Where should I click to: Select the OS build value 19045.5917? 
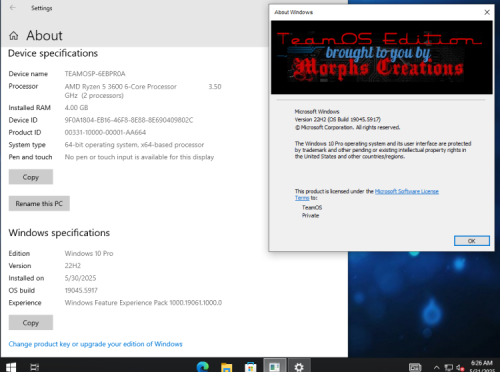[81, 290]
